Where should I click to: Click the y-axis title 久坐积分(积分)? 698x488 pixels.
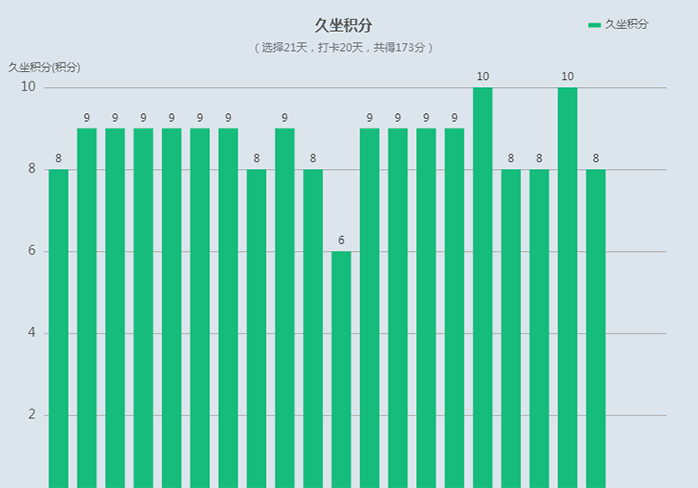44,67
